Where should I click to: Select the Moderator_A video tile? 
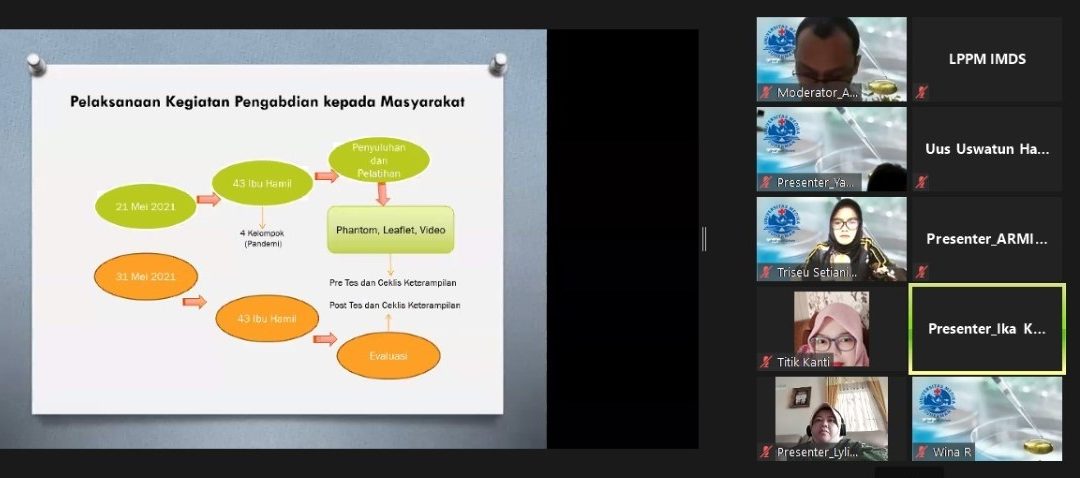pos(831,59)
